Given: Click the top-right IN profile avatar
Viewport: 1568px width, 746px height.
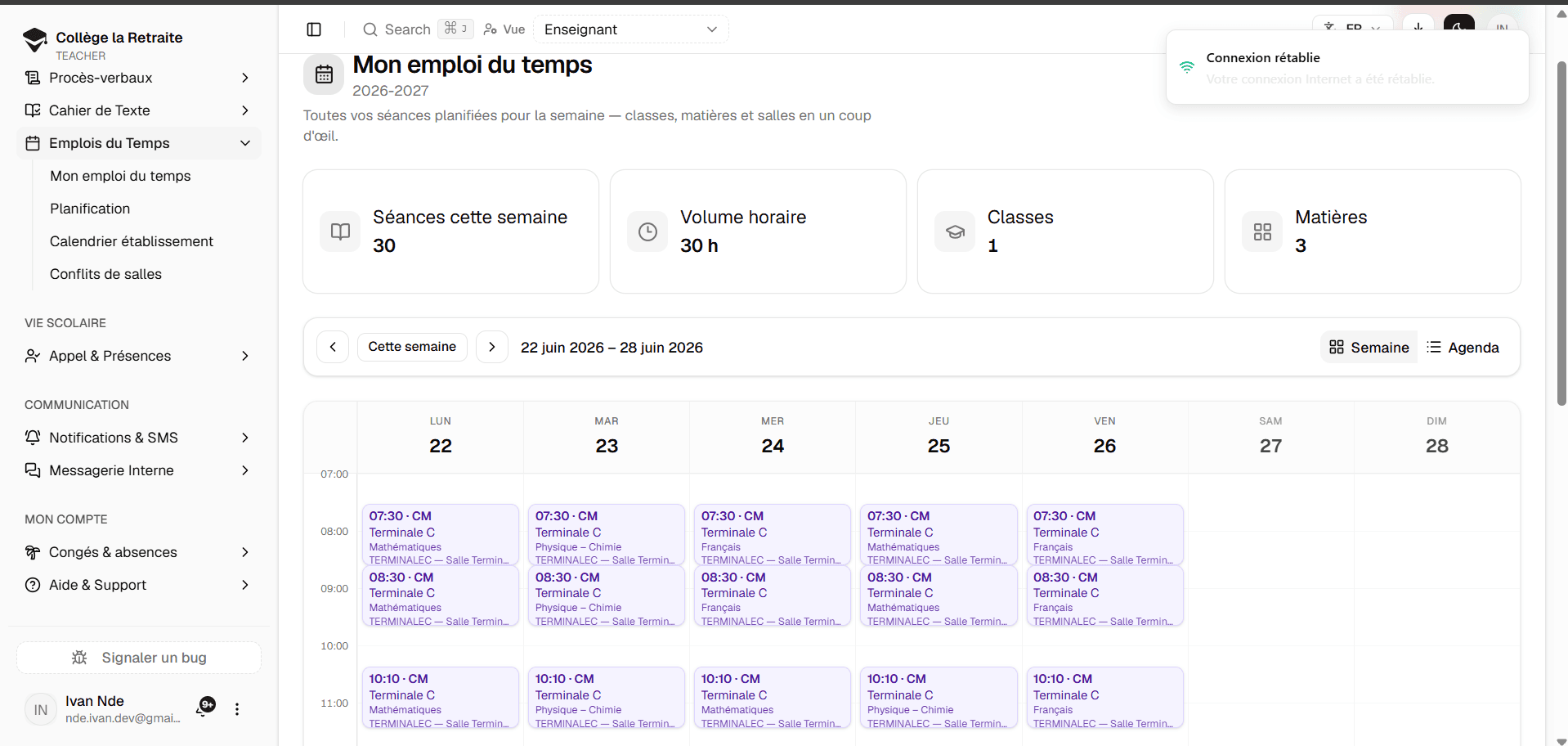Looking at the screenshot, I should tap(1502, 26).
